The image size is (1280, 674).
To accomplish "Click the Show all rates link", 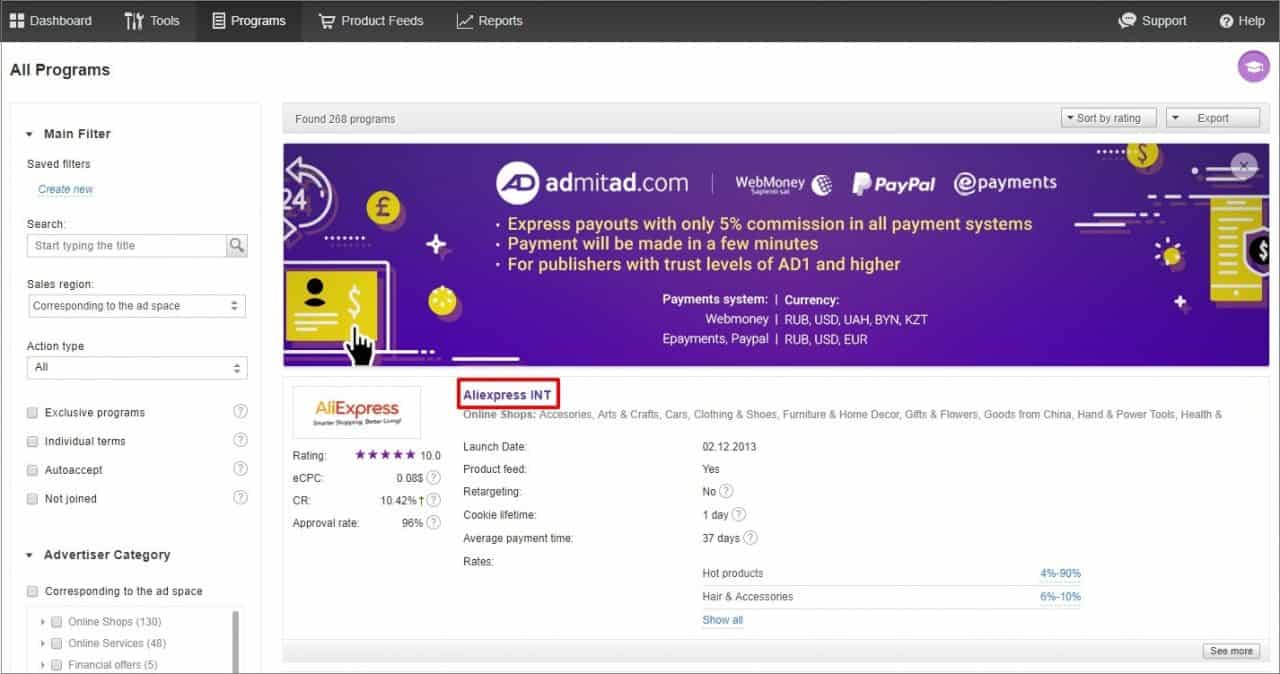I will click(x=722, y=620).
